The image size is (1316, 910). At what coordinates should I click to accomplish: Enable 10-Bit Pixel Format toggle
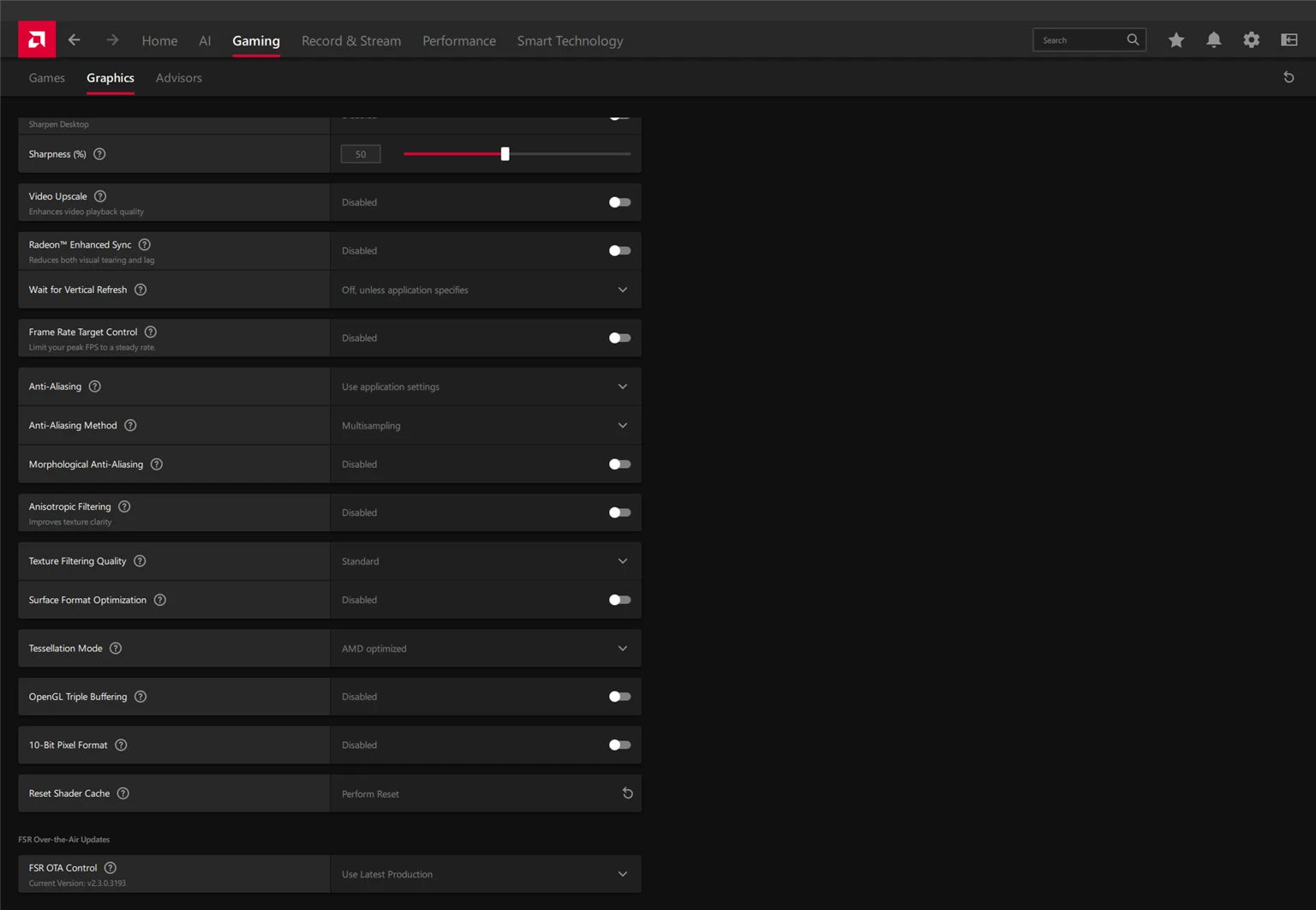pos(619,745)
